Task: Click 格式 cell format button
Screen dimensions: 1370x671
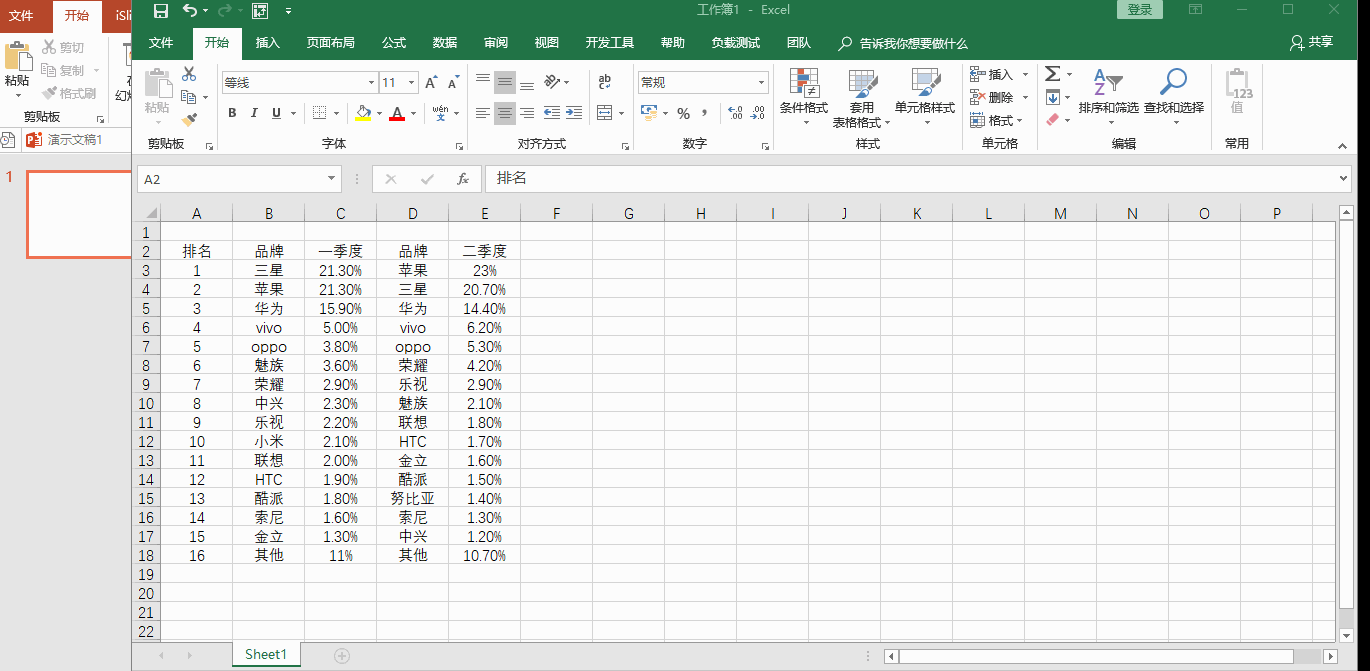Action: (991, 120)
